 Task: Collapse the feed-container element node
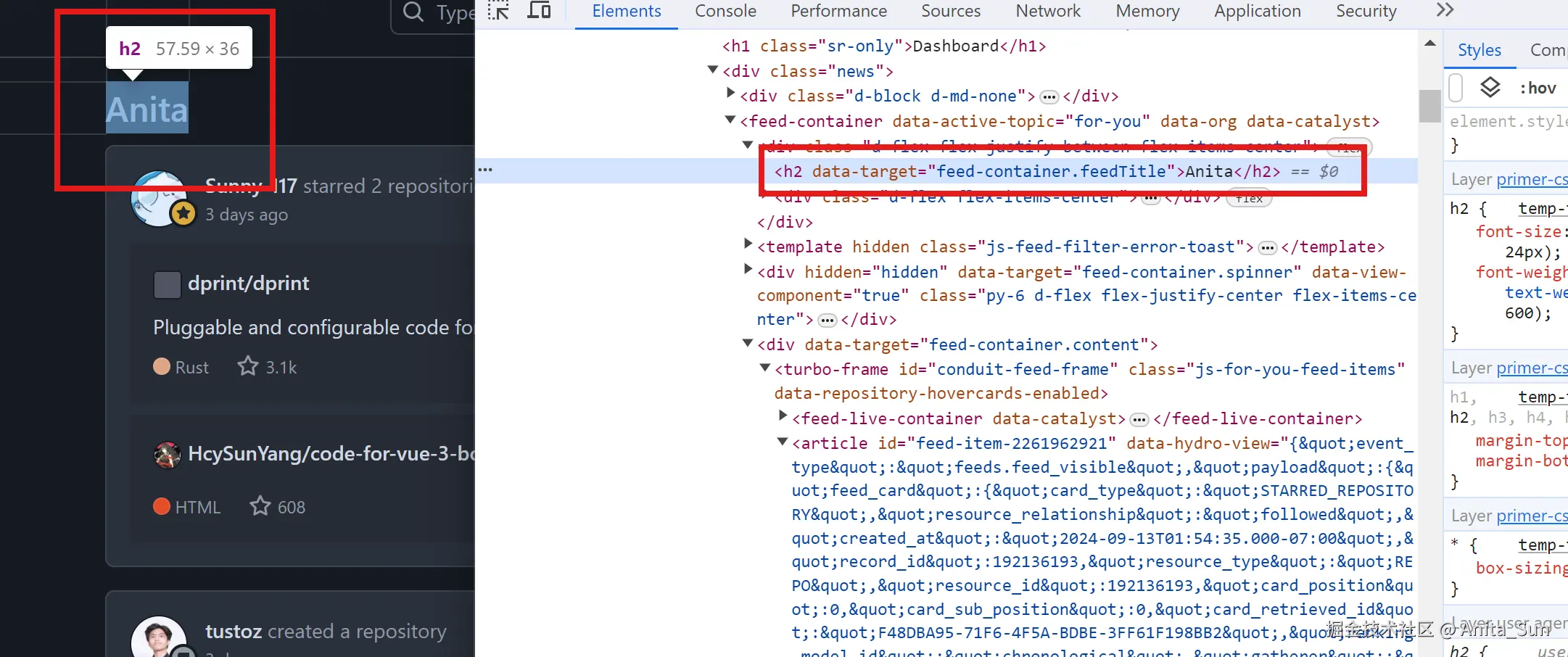(x=730, y=120)
